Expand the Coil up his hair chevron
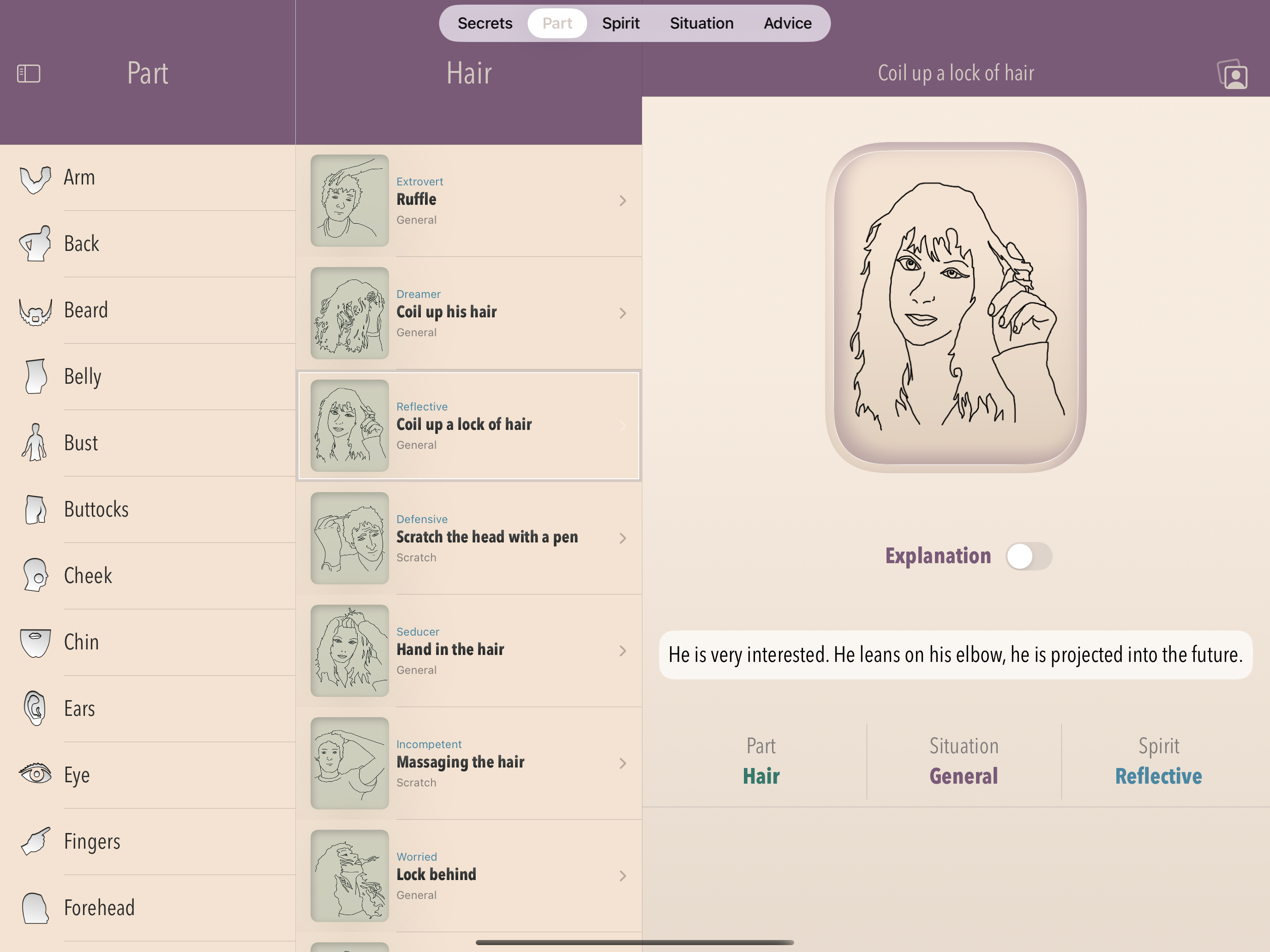The height and width of the screenshot is (952, 1270). 623,313
